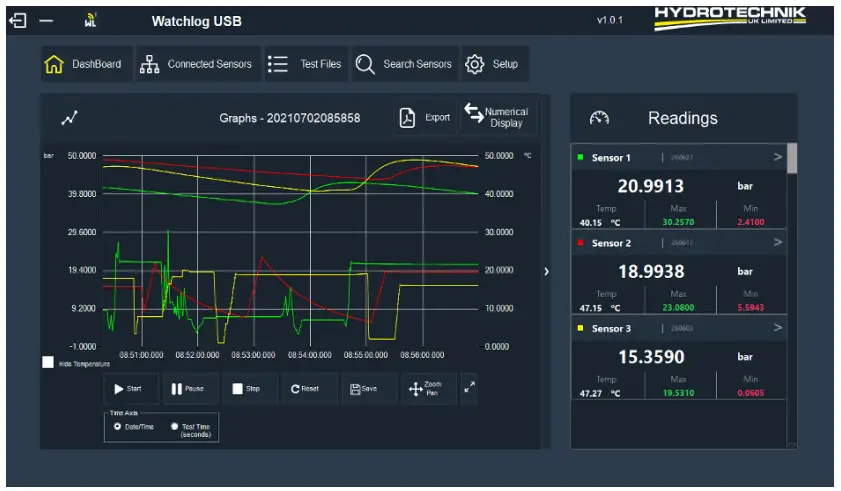Open the Setup tab
The width and height of the screenshot is (841, 491).
[x=495, y=64]
